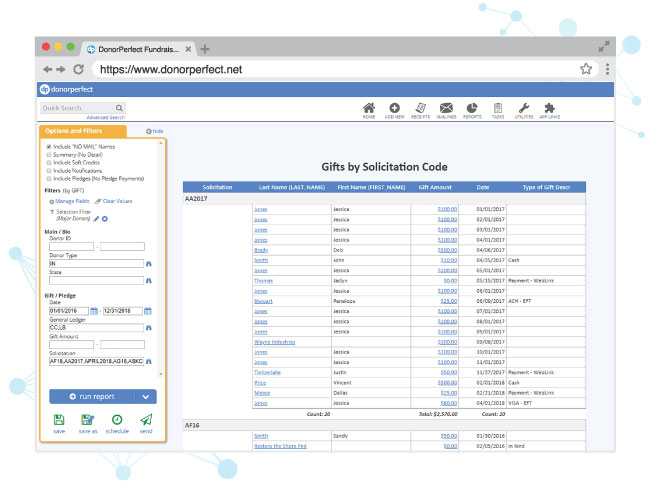Hide the options panel

click(155, 131)
